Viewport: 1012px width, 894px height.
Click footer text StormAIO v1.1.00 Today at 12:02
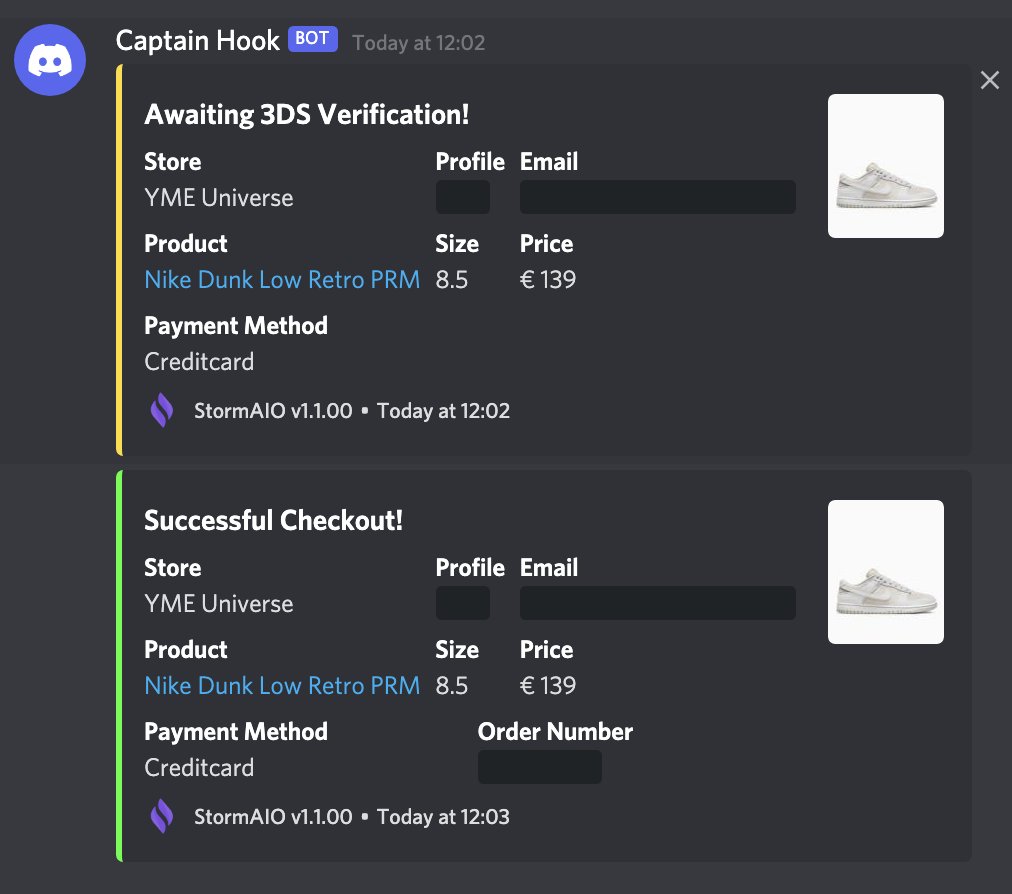pos(352,411)
